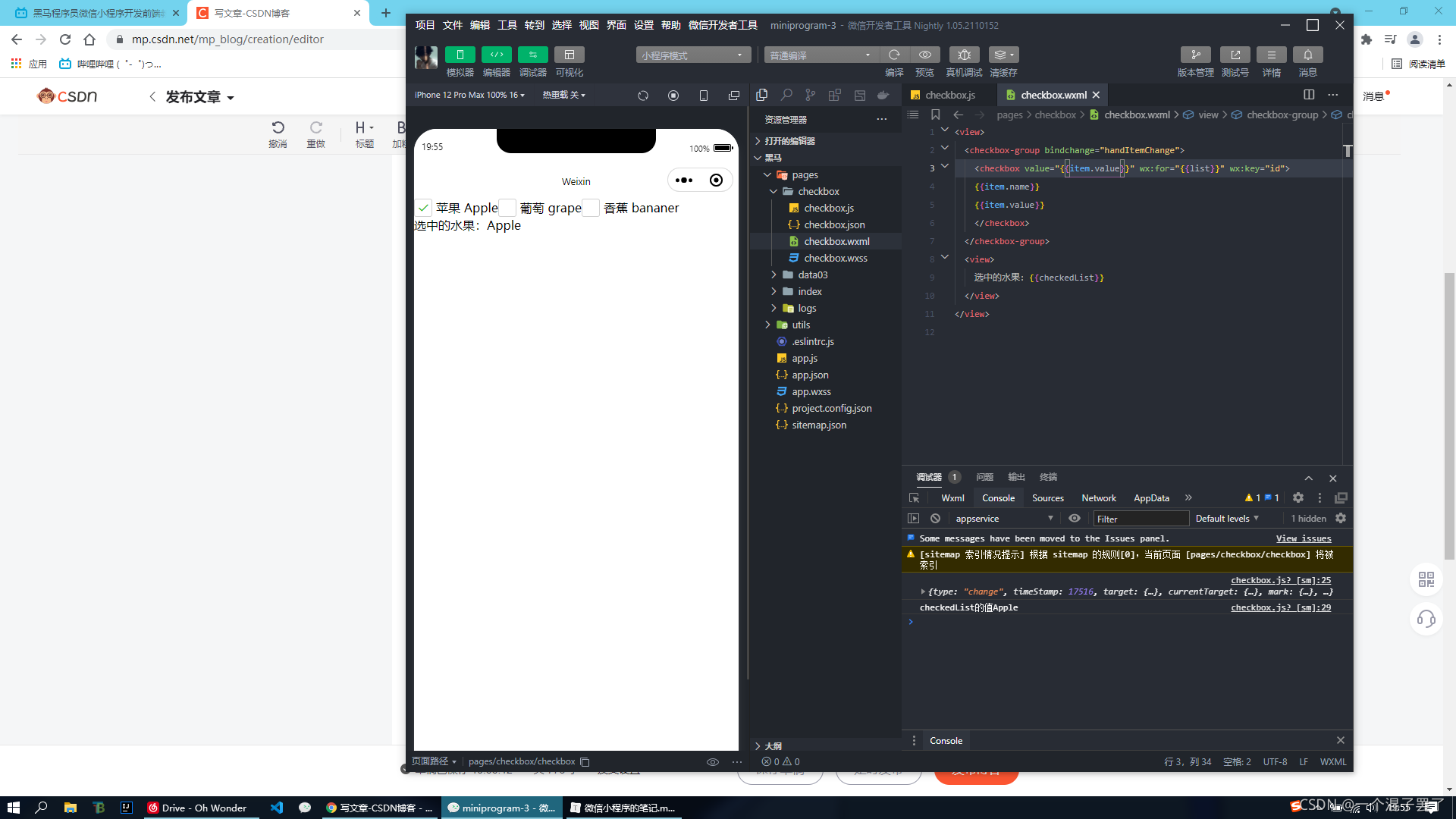Open the Network tab in the debugger
The height and width of the screenshot is (819, 1456).
point(1098,498)
